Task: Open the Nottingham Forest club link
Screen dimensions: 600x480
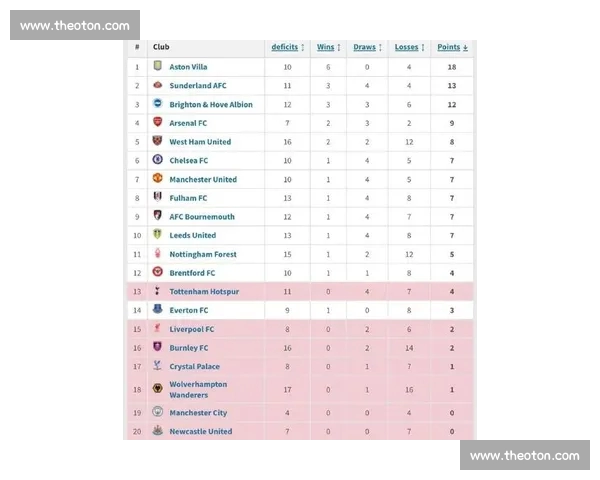Action: tap(203, 254)
